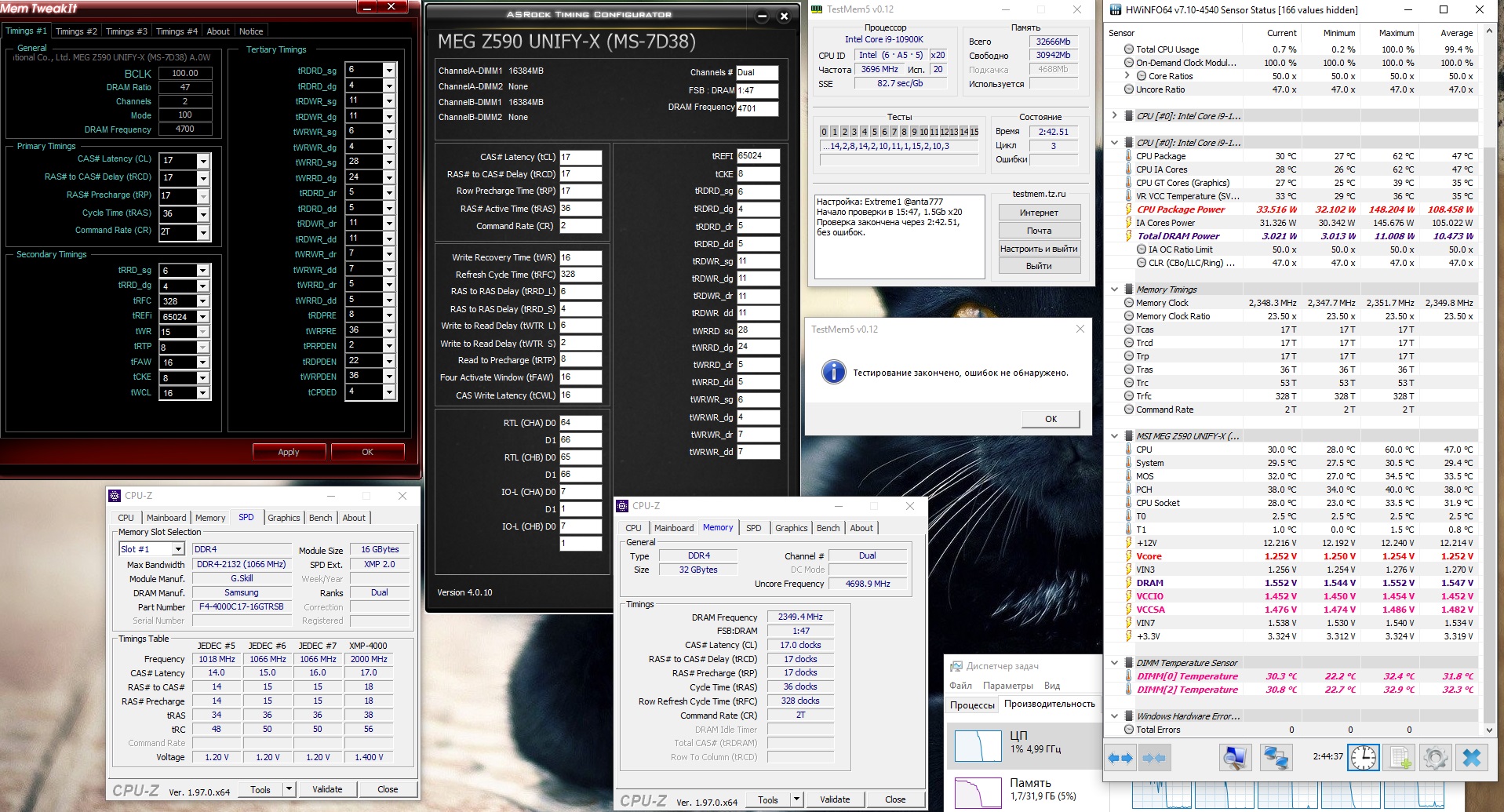Image resolution: width=1504 pixels, height=812 pixels.
Task: Open Command Rate (CR) dropdown in MemTweakIt
Action: [x=203, y=232]
